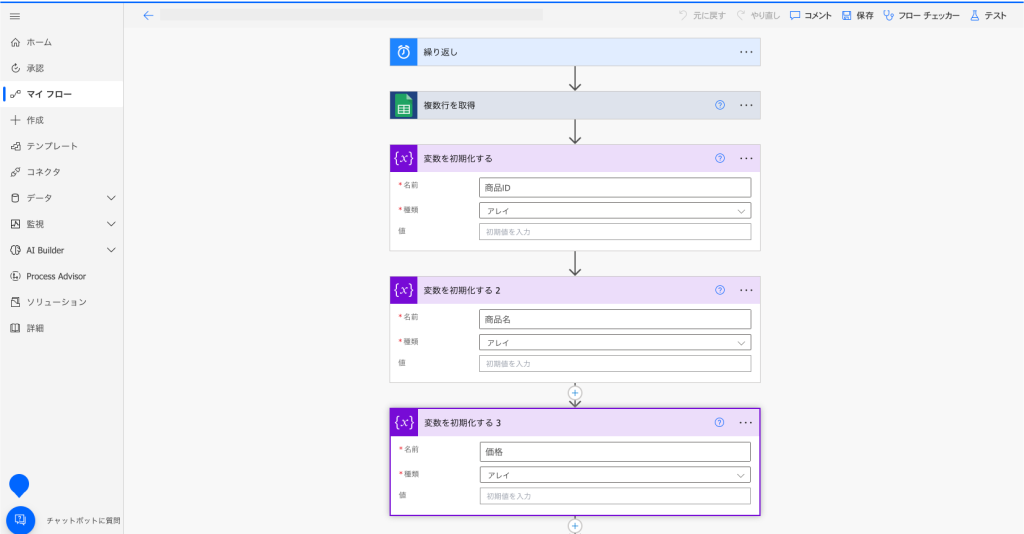
Task: Click テスト test button
Action: pyautogui.click(x=988, y=16)
